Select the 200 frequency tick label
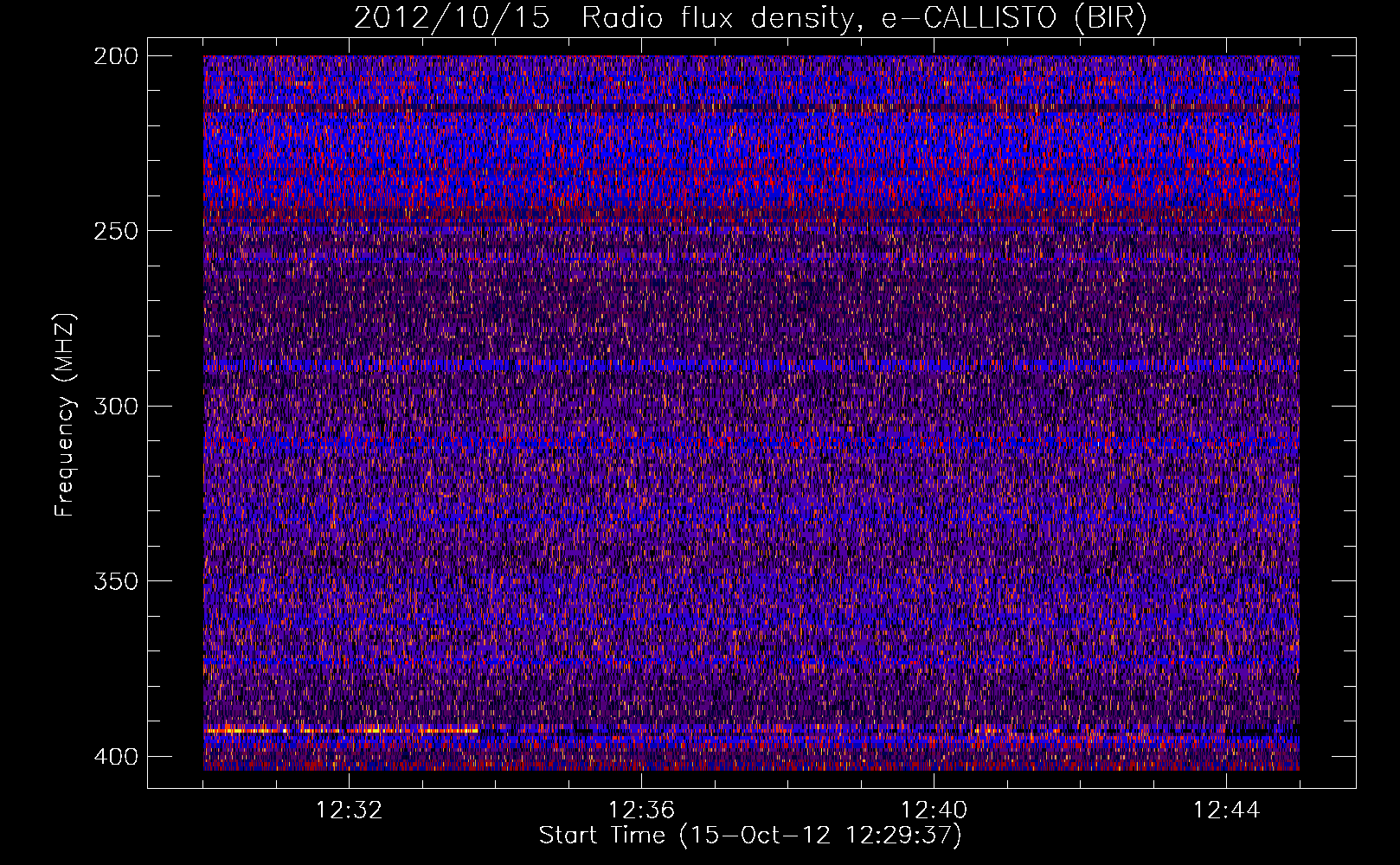 [x=115, y=56]
